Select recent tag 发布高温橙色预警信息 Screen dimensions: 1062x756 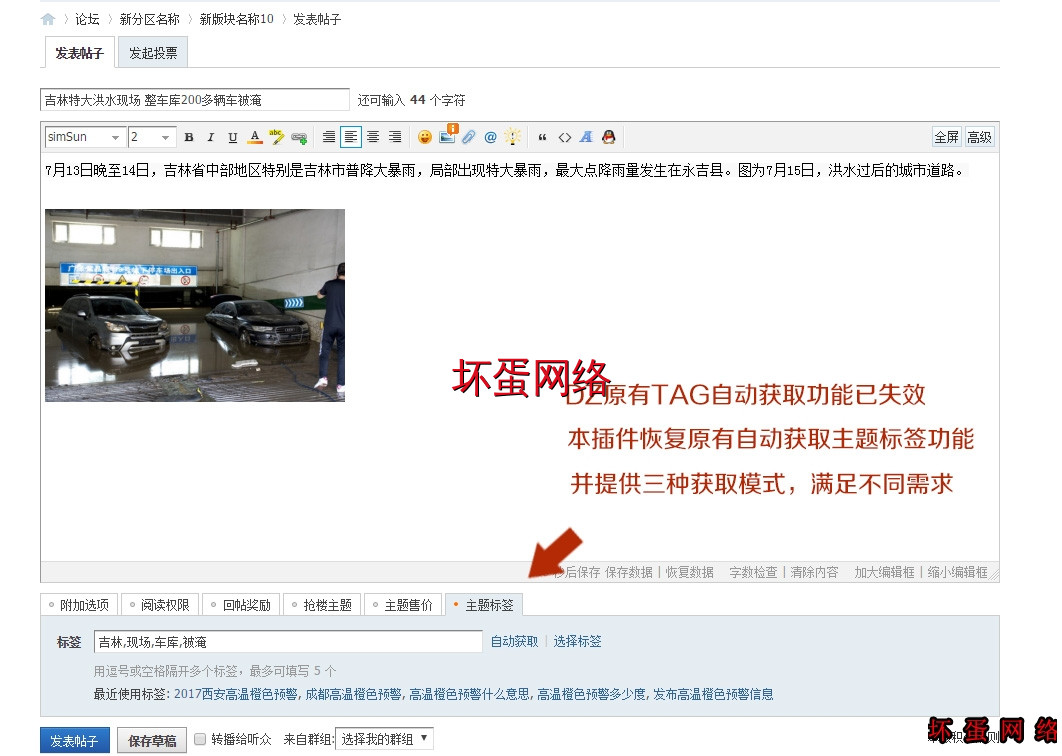(x=713, y=694)
